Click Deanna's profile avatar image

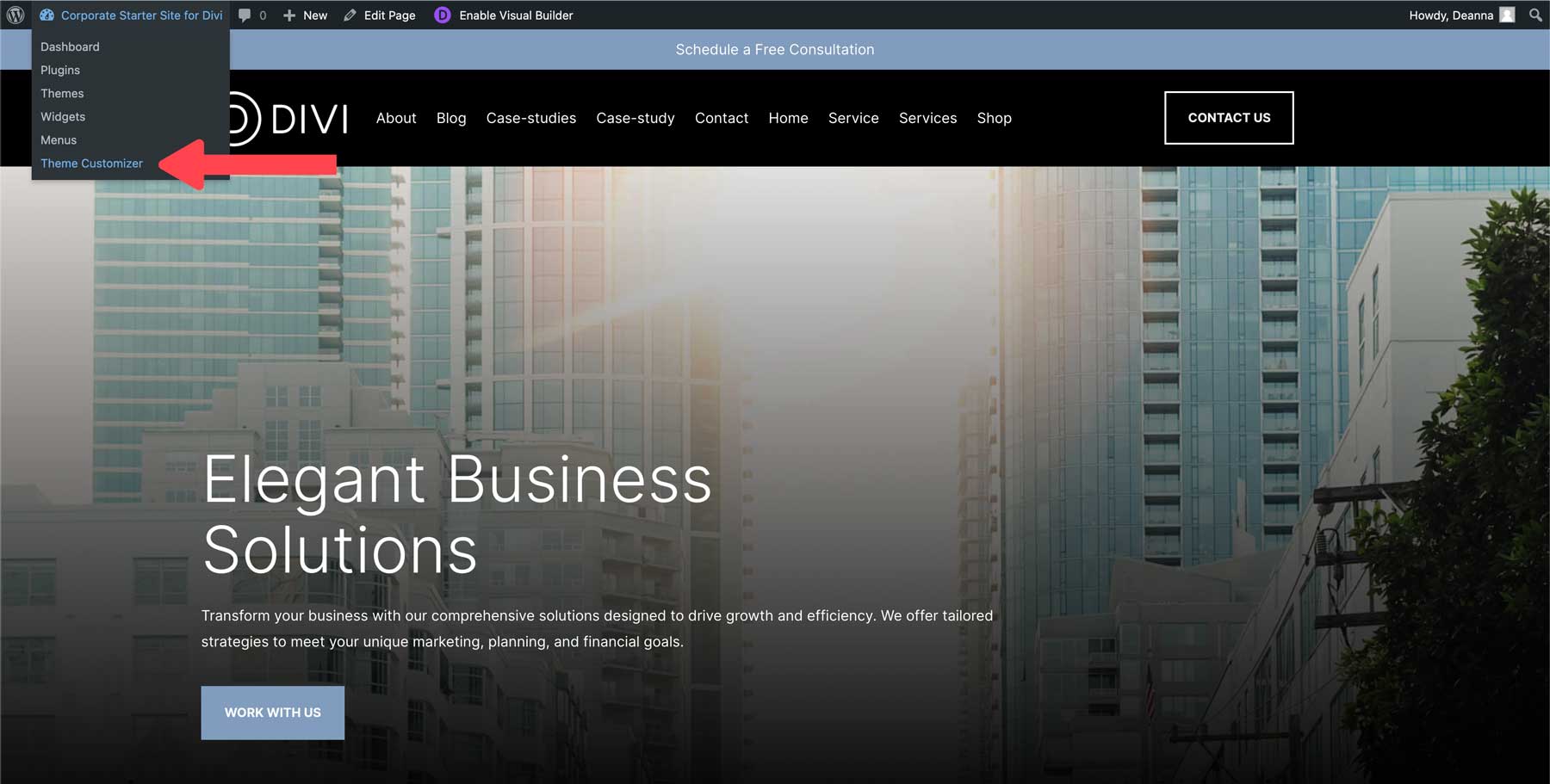(1506, 15)
